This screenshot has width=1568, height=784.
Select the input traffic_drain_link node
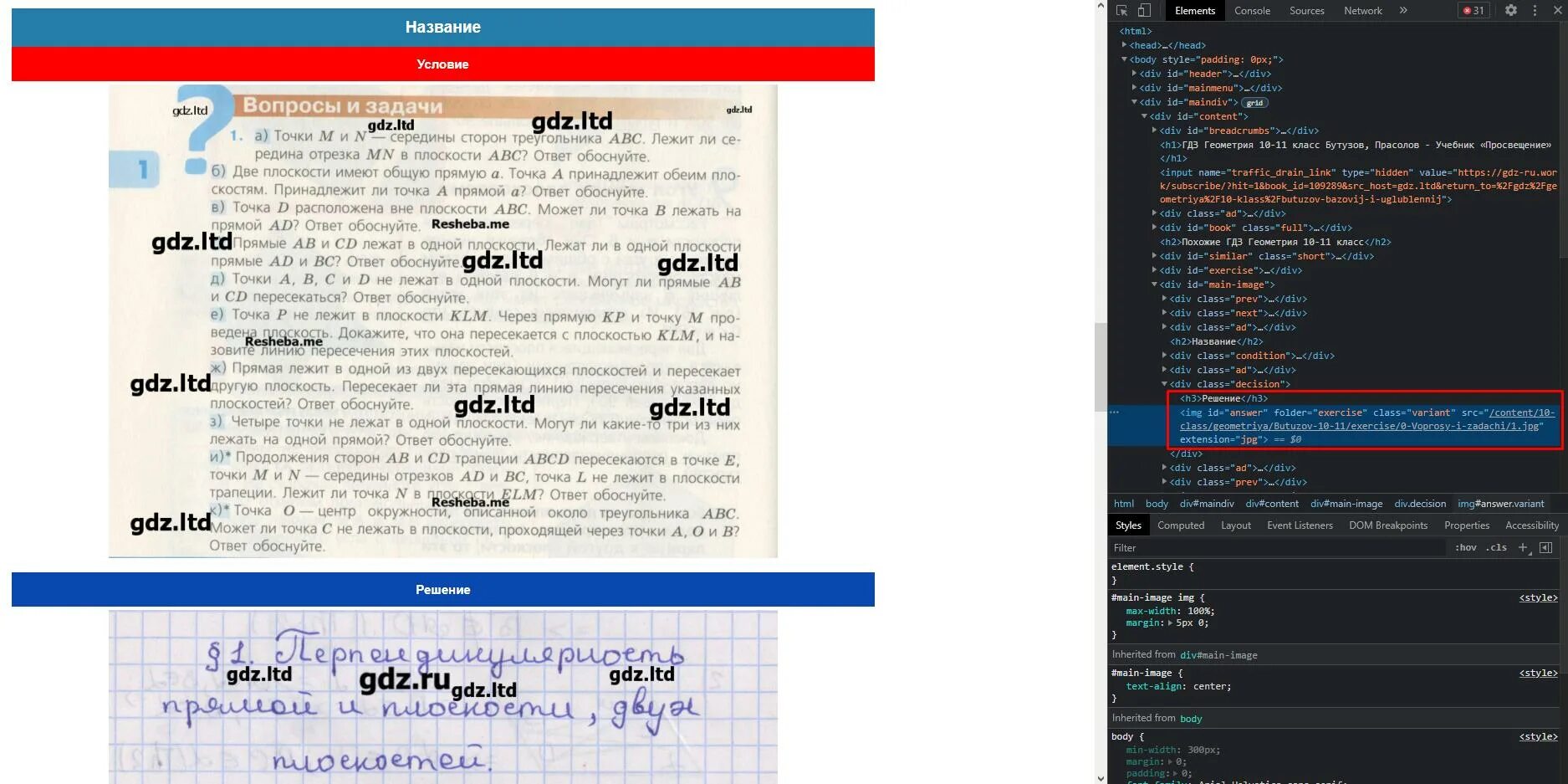coord(1358,186)
